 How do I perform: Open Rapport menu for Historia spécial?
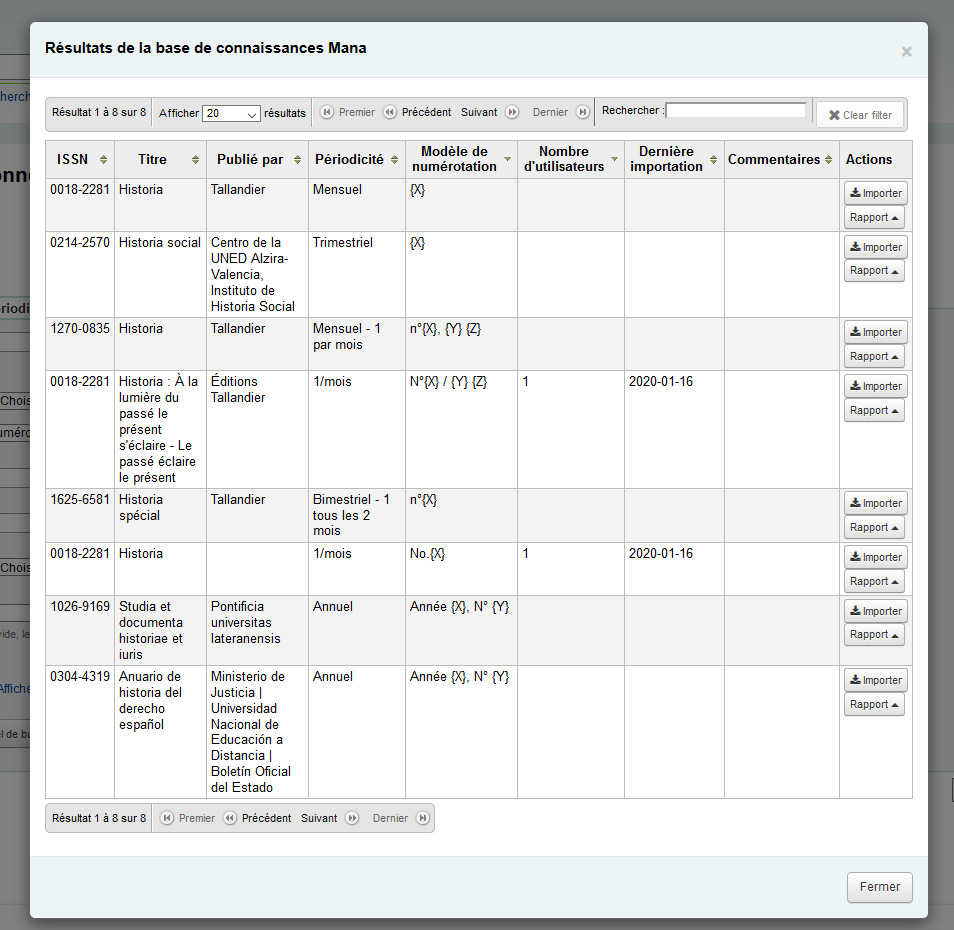coord(874,527)
